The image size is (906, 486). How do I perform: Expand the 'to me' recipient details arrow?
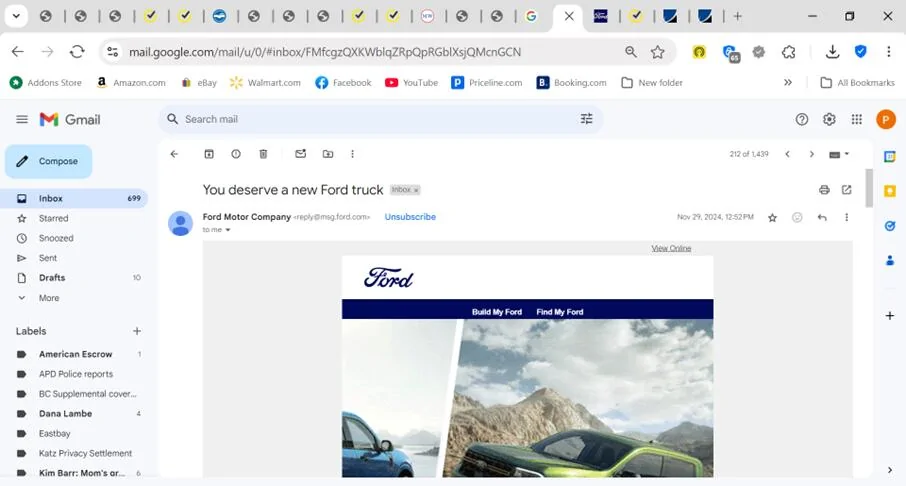228,230
